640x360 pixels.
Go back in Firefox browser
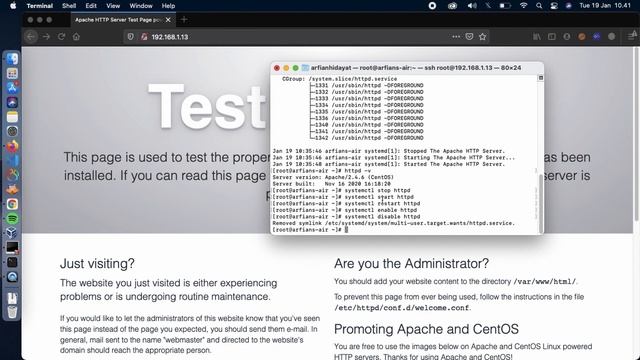(31, 37)
